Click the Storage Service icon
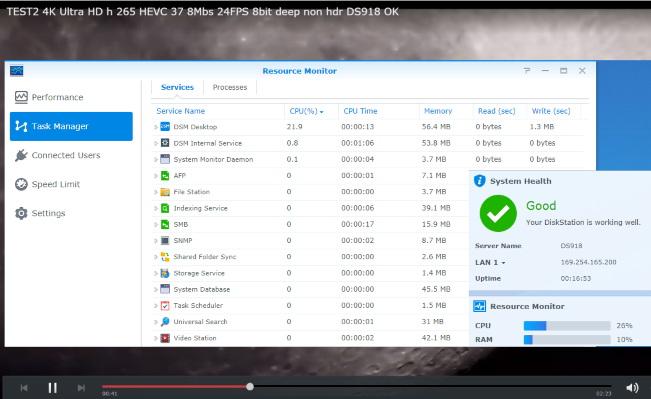This screenshot has width=651, height=399. tap(165, 273)
